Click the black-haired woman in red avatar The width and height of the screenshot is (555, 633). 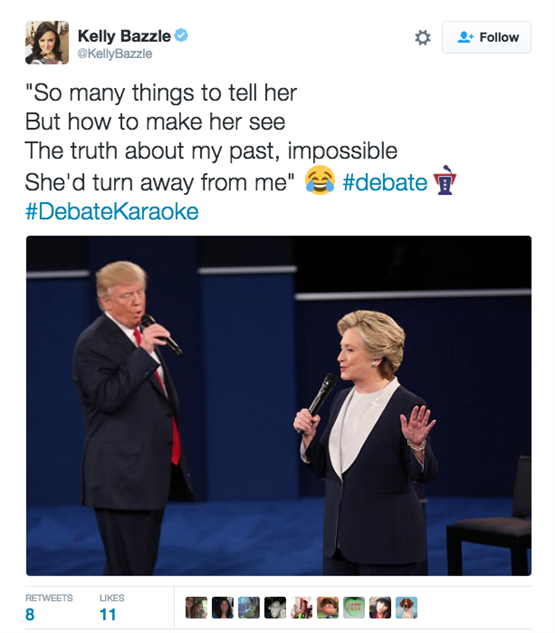tap(380, 608)
